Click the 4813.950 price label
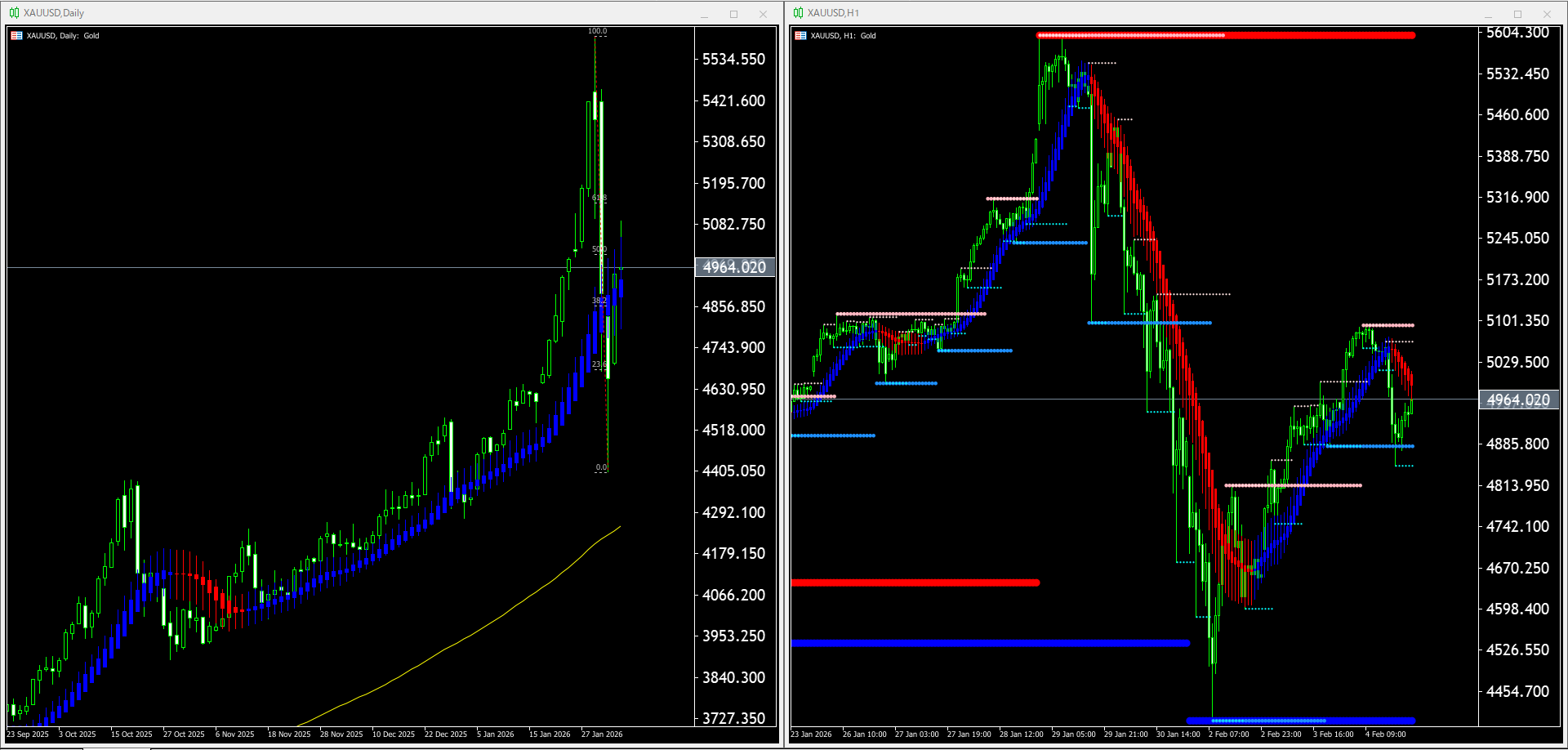The height and width of the screenshot is (750, 1568). 1517,485
